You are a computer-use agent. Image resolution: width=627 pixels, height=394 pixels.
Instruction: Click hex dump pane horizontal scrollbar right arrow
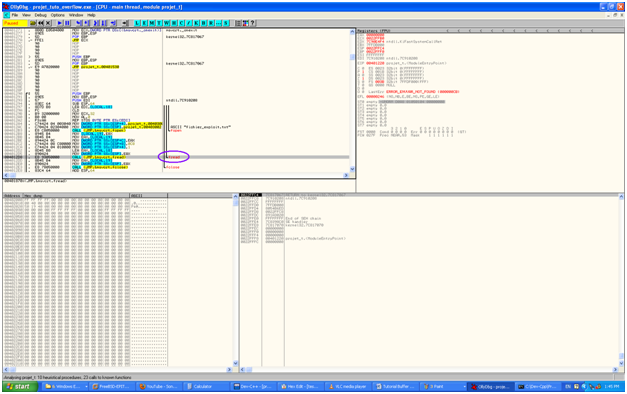(230, 370)
